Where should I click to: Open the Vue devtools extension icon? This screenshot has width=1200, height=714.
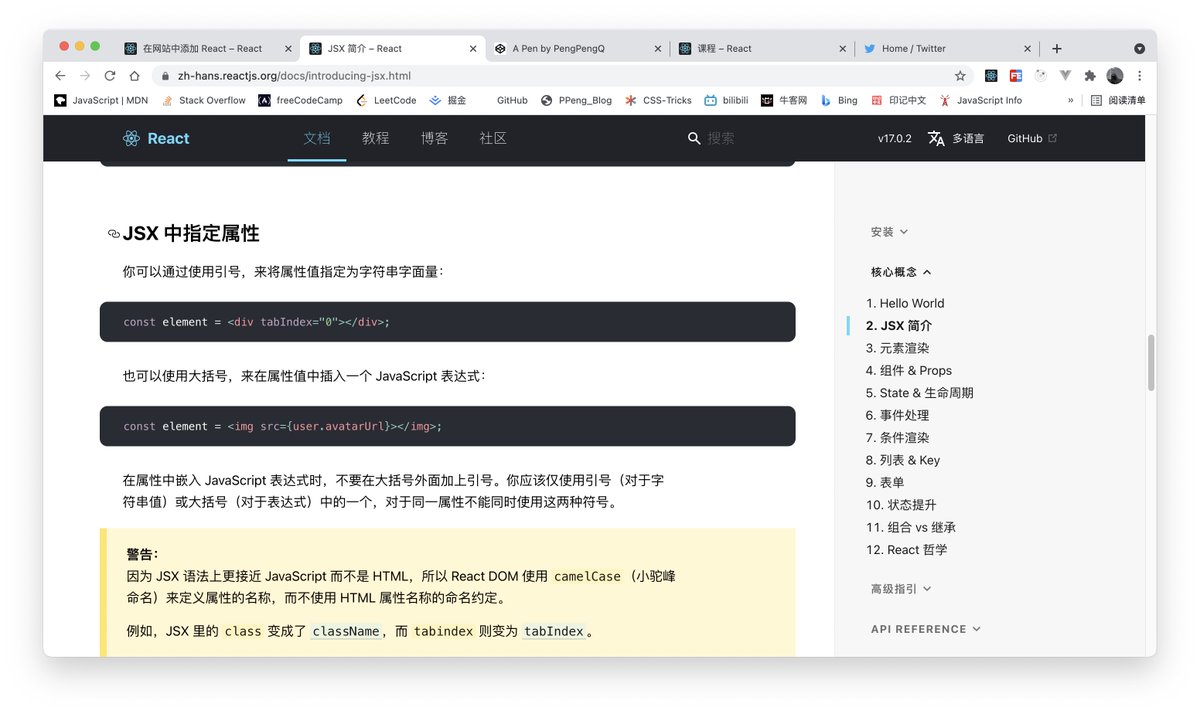[x=1065, y=75]
